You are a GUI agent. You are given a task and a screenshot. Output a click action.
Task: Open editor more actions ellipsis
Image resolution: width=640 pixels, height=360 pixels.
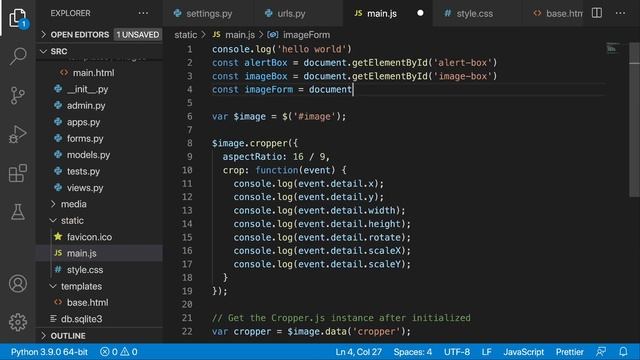[620, 13]
